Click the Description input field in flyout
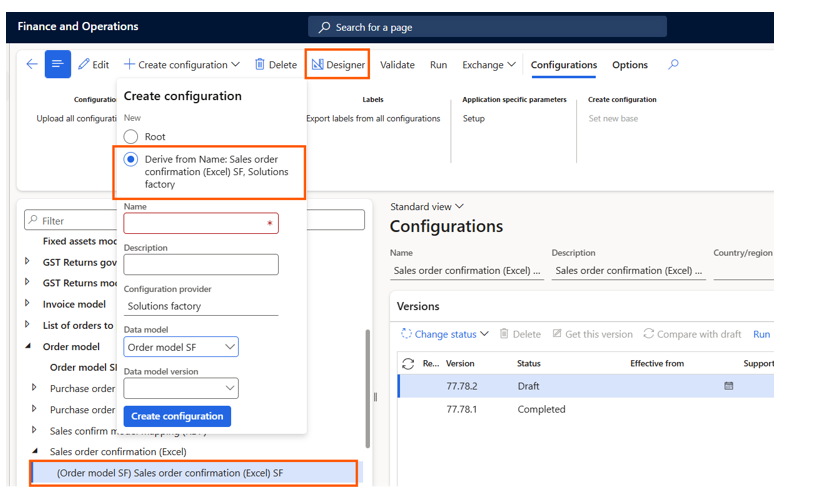This screenshot has width=824, height=499. tap(201, 264)
